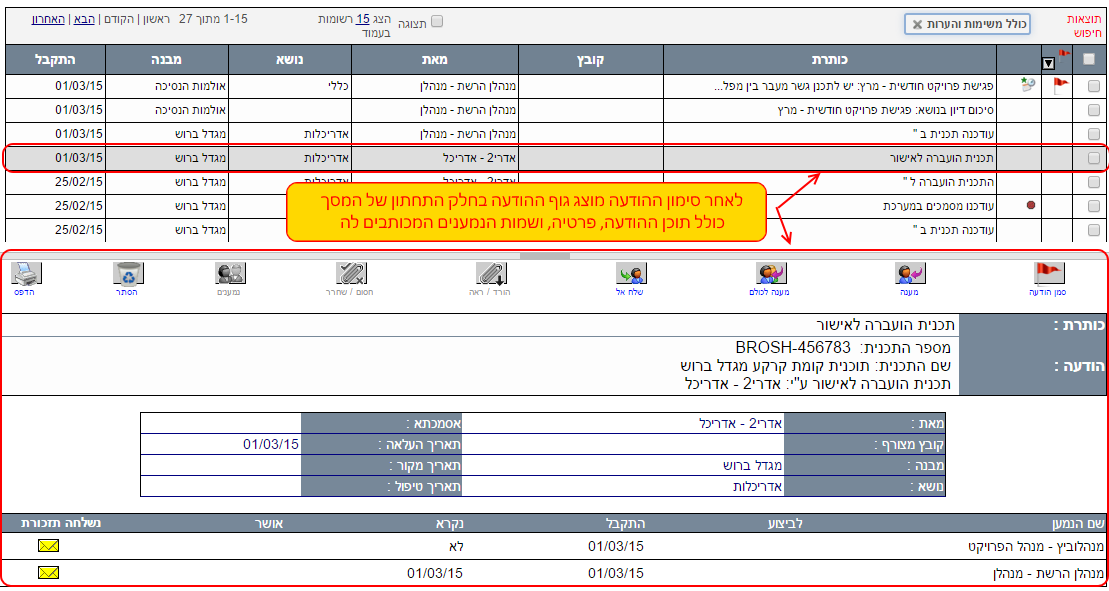Send reminder envelope for מנהלוביץ - מנהל הפרויקט
Image resolution: width=1109 pixels, height=591 pixels.
(x=48, y=546)
